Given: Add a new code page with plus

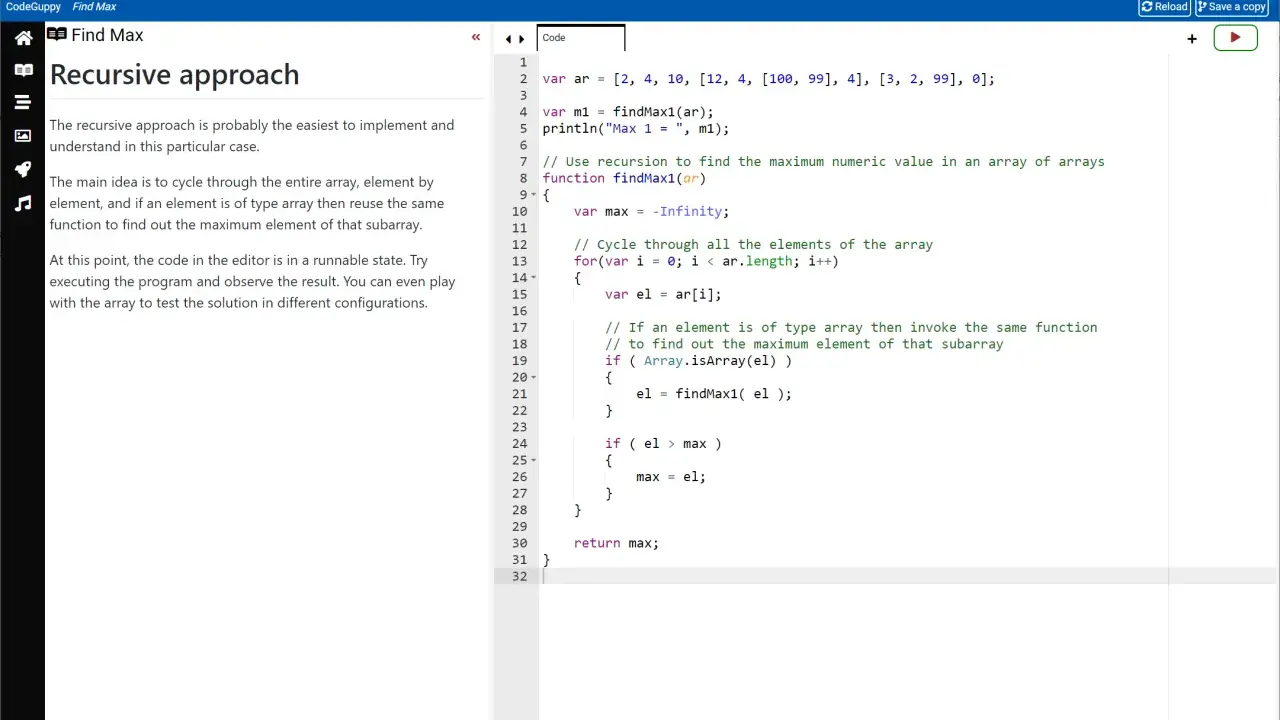Looking at the screenshot, I should [1192, 39].
